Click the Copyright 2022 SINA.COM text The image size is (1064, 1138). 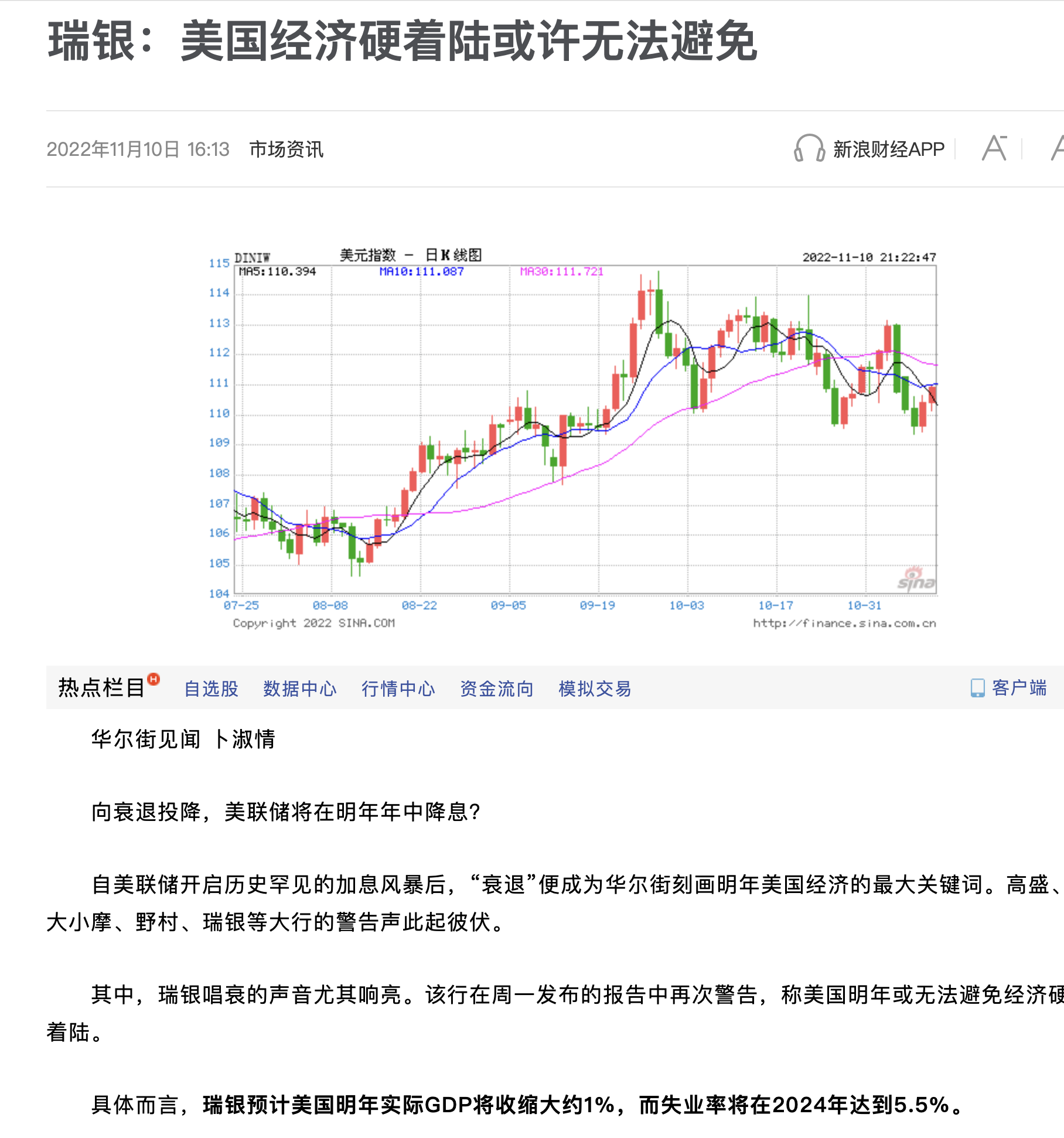314,623
